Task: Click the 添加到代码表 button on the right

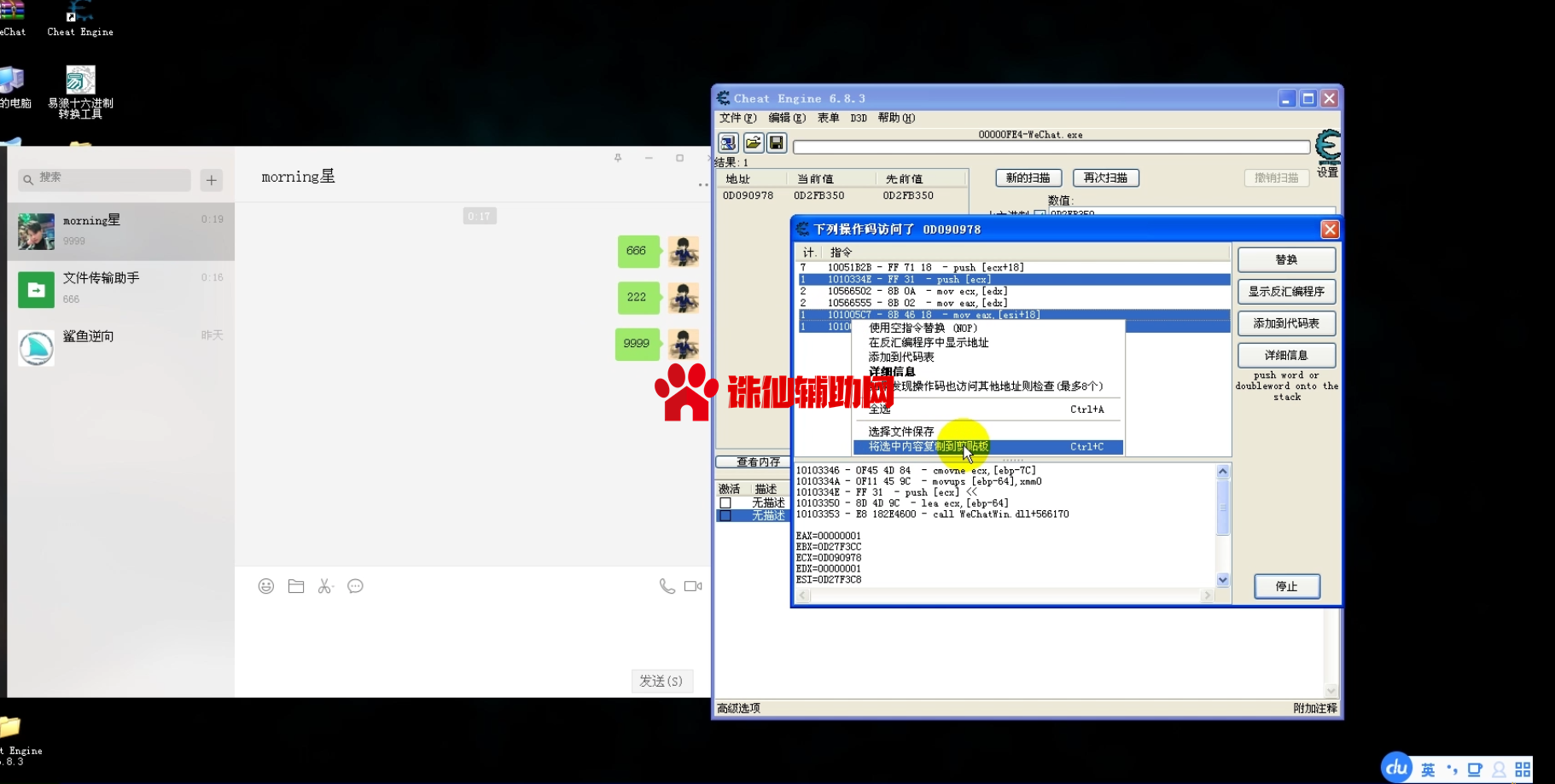Action: point(1286,323)
